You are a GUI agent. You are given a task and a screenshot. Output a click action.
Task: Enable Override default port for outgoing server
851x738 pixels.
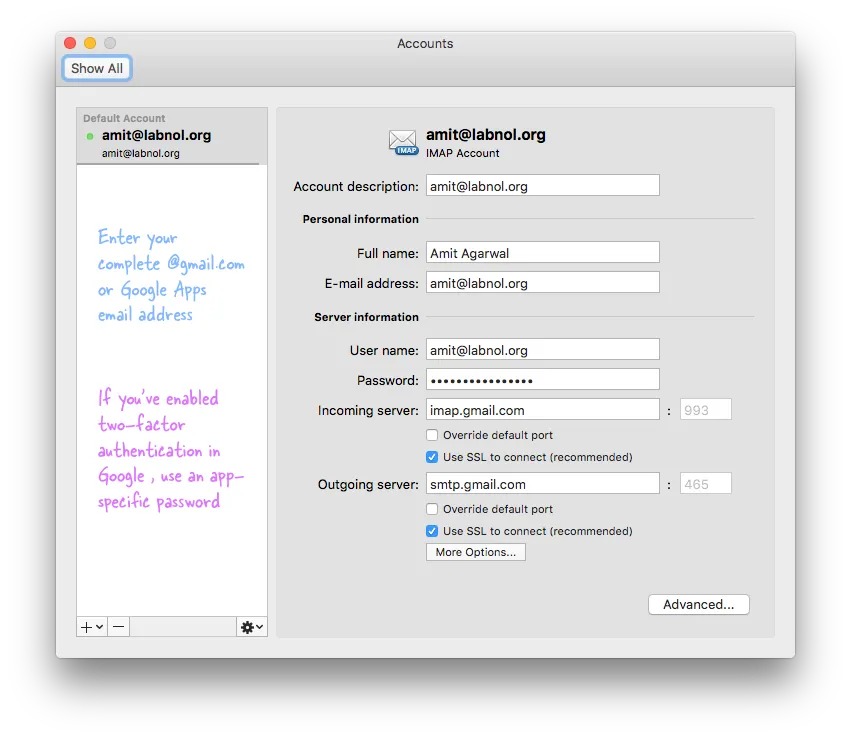tap(432, 509)
